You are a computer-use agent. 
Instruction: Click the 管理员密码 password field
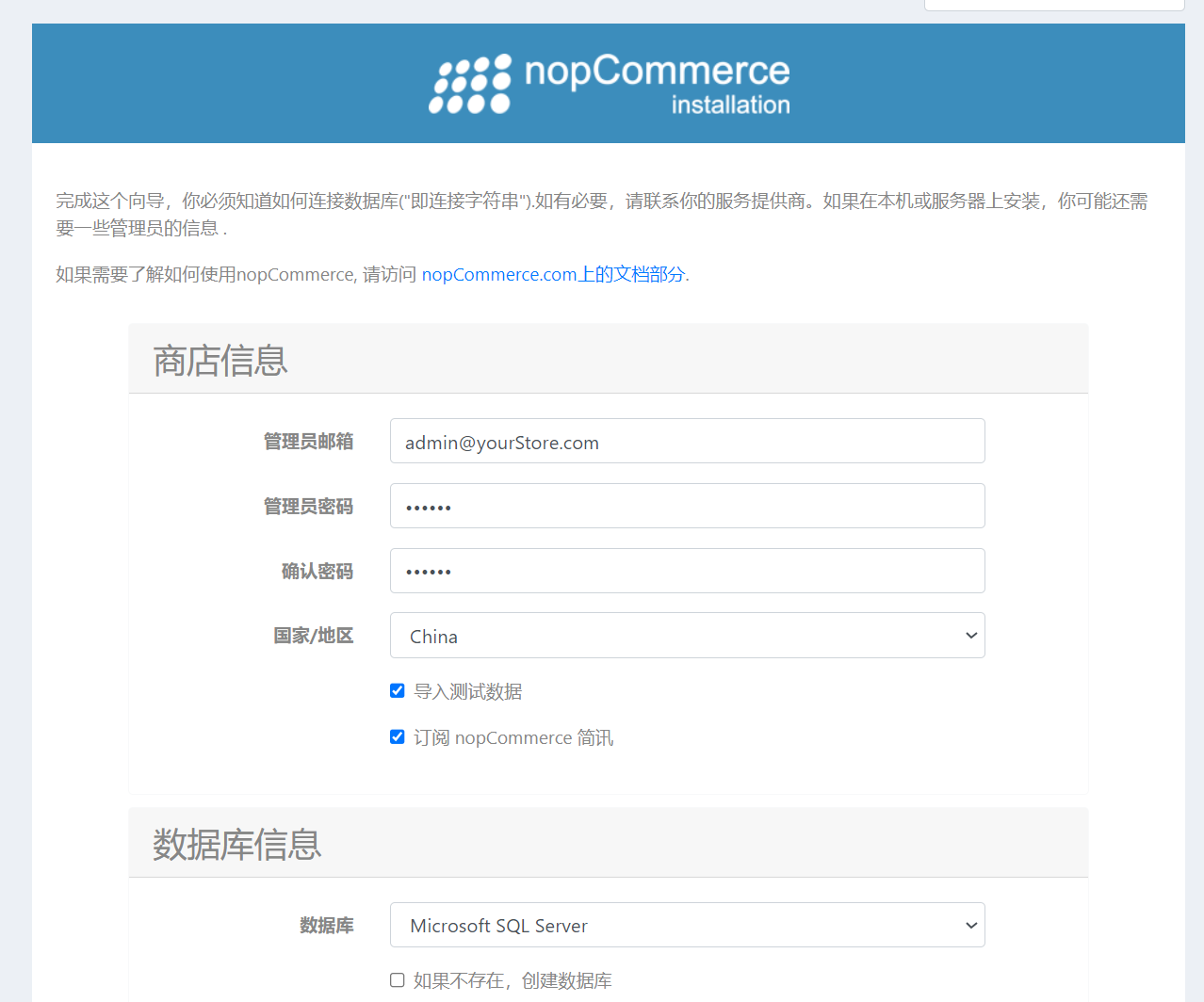(688, 506)
